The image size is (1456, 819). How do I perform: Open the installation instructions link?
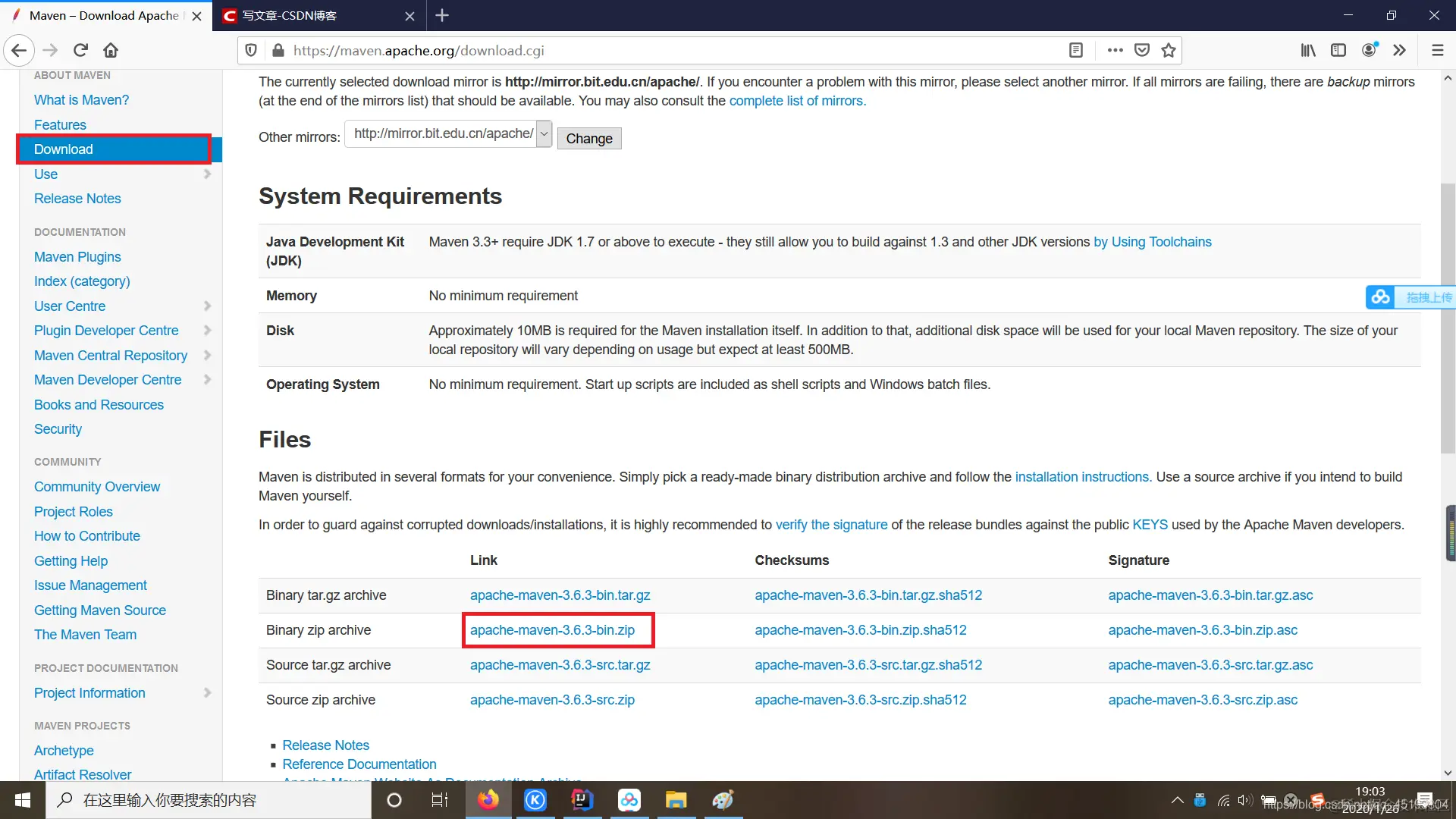pyautogui.click(x=1083, y=477)
